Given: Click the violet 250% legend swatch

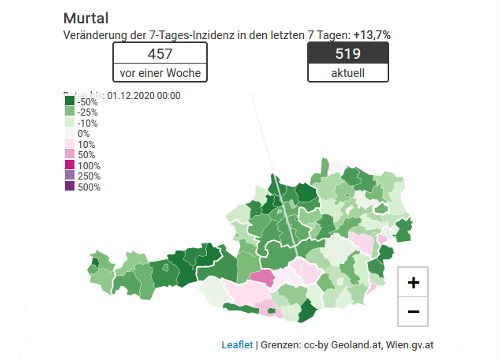Looking at the screenshot, I should (70, 175).
